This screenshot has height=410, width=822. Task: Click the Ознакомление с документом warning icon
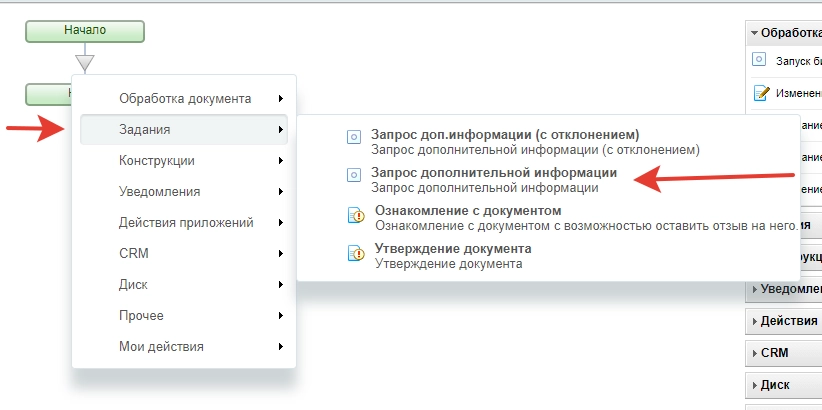coord(356,215)
